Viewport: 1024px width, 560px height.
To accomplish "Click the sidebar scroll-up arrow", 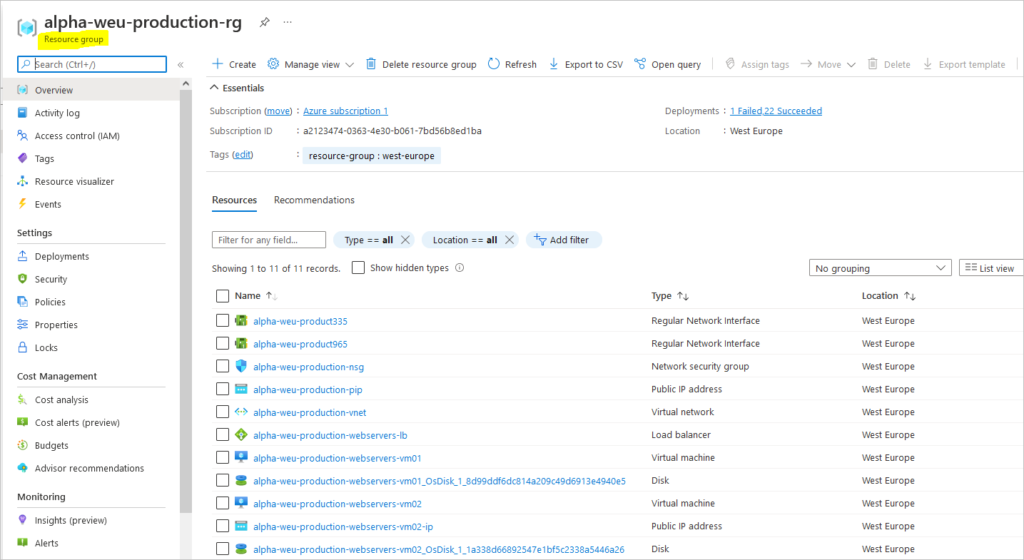I will 185,84.
